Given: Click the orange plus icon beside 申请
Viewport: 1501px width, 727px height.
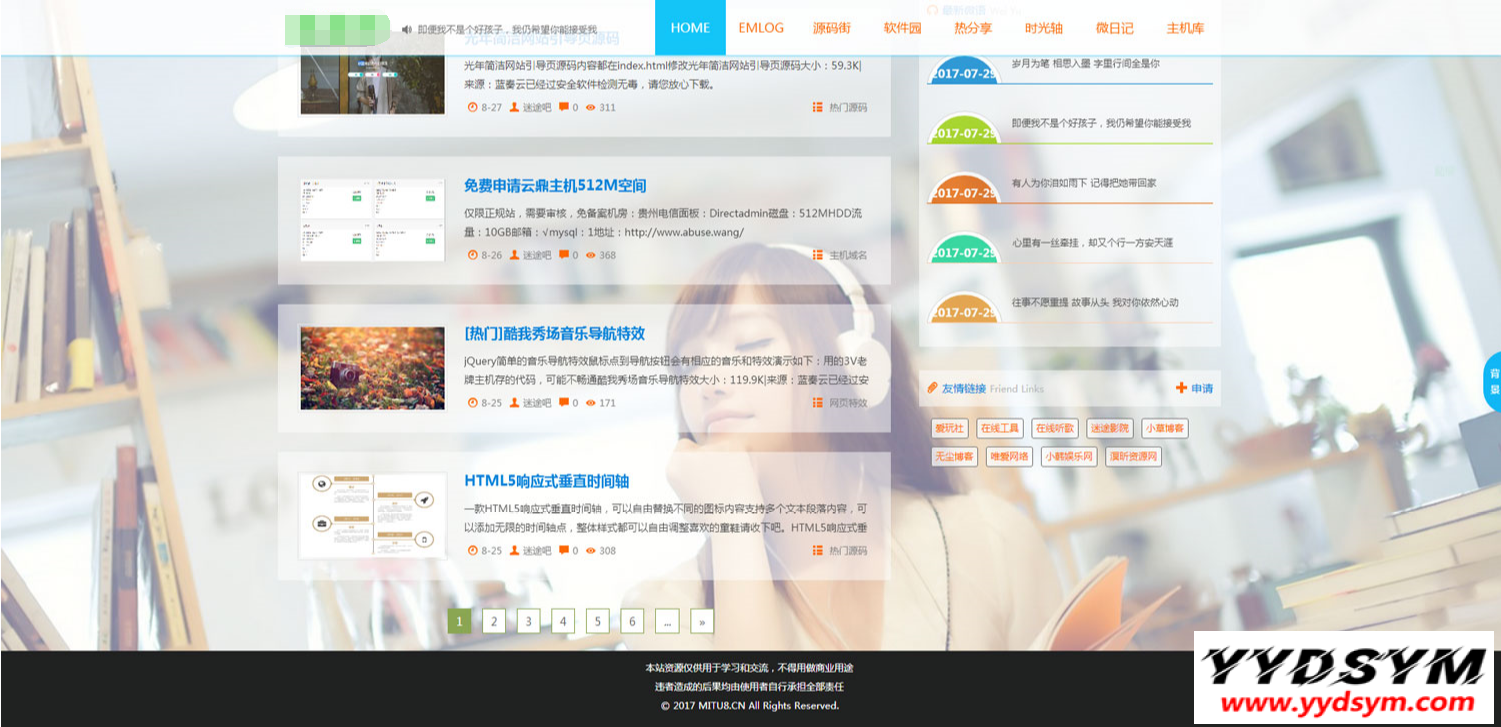Looking at the screenshot, I should click(1181, 388).
